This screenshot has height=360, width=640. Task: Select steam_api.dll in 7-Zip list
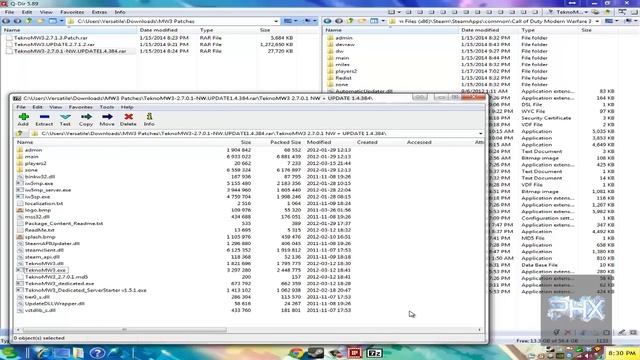(x=42, y=257)
